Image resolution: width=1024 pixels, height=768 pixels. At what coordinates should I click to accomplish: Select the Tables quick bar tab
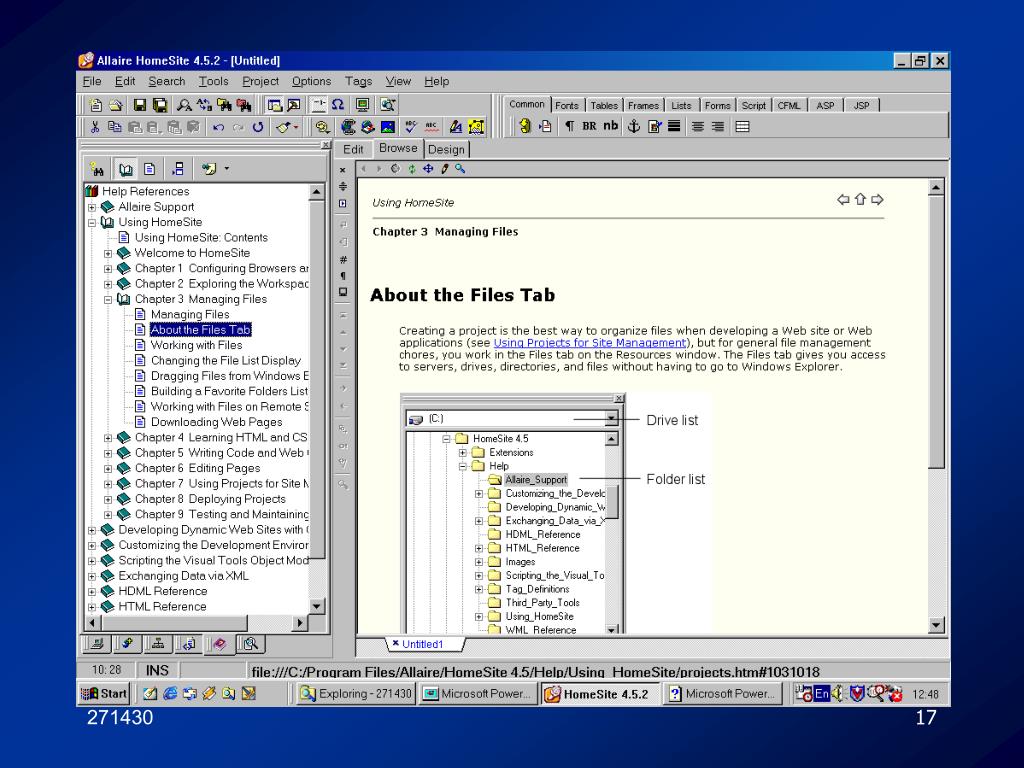point(603,105)
